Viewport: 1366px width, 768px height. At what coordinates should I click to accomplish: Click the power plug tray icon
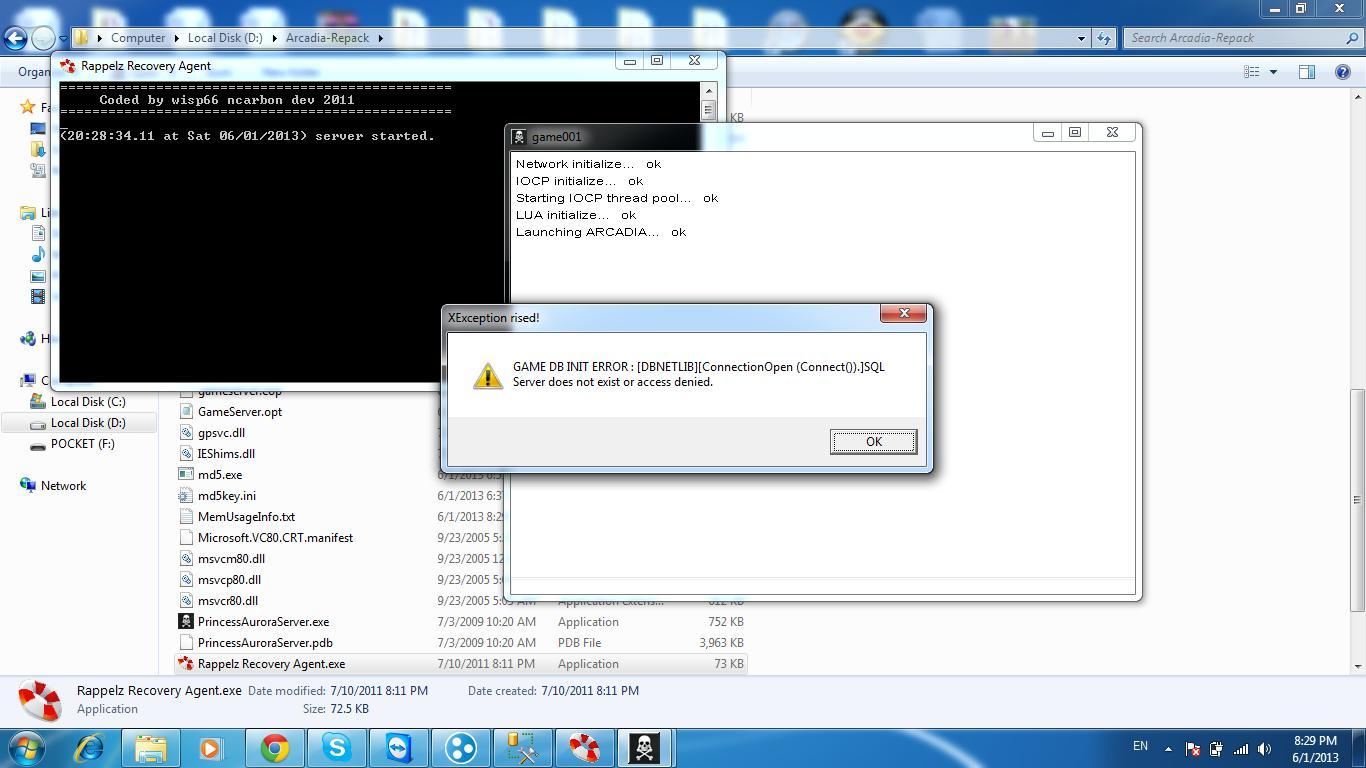tap(1216, 749)
